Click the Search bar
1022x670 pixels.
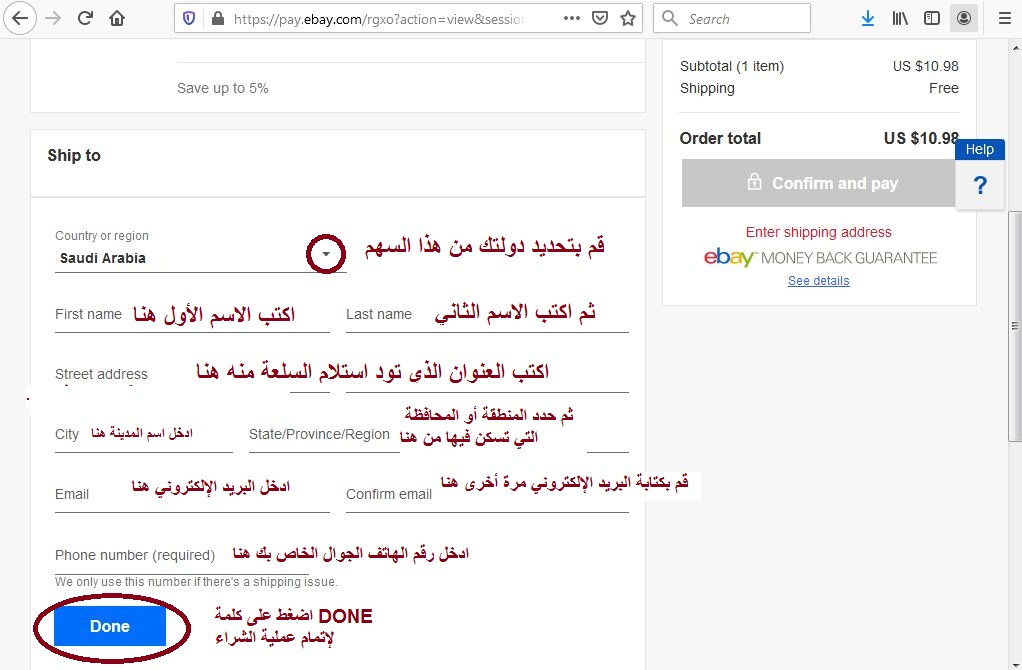point(735,18)
